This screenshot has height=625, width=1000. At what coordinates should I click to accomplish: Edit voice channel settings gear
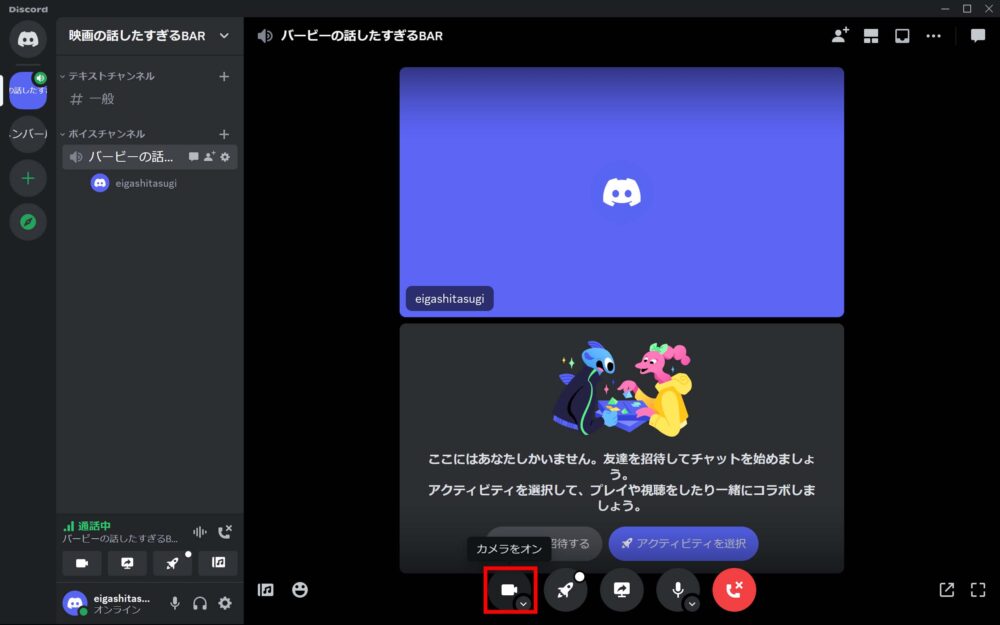[x=225, y=157]
